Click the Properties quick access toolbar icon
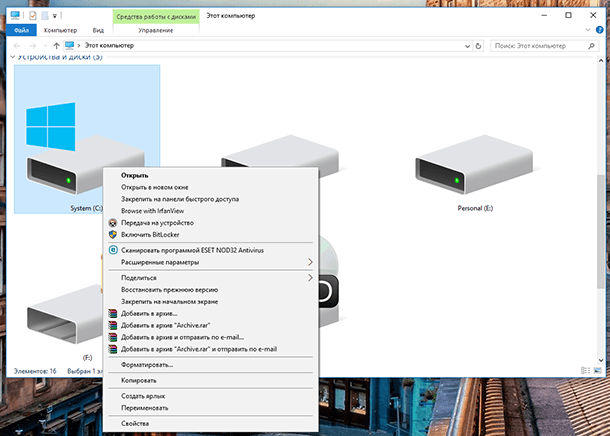The height and width of the screenshot is (436, 610). click(33, 16)
